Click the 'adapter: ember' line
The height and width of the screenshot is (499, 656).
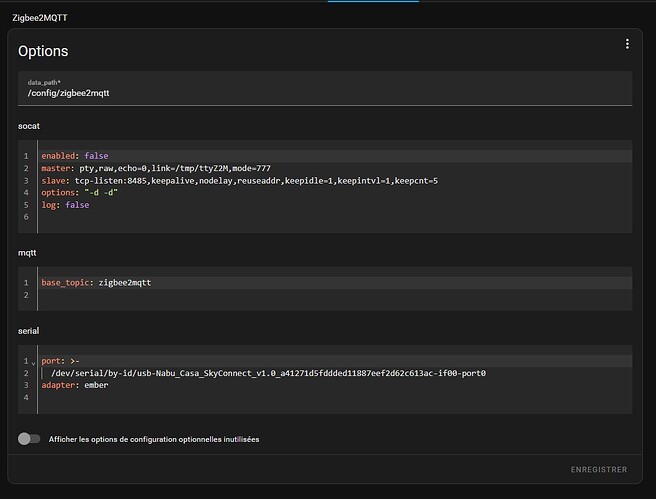pos(75,385)
